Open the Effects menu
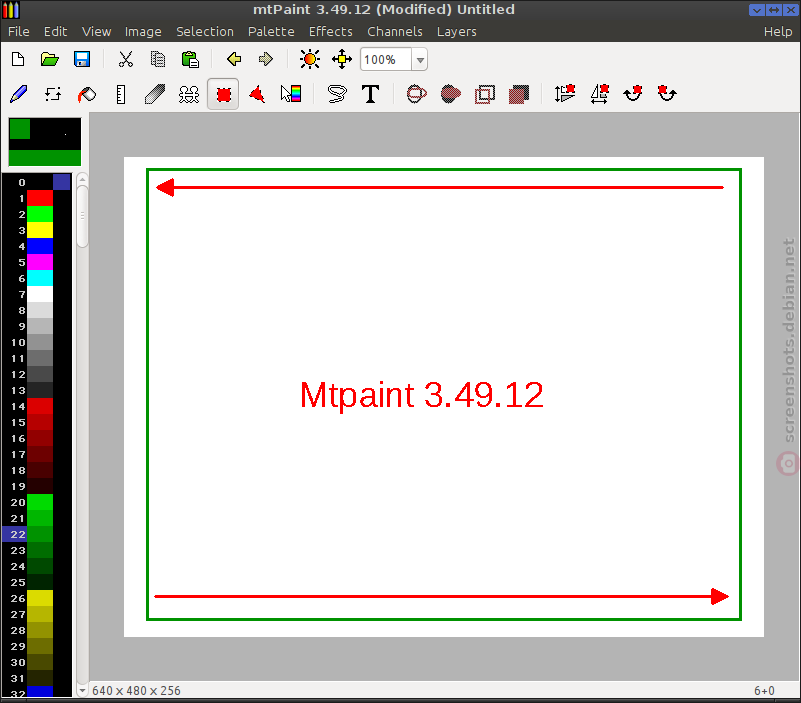Image resolution: width=801 pixels, height=703 pixels. (331, 32)
